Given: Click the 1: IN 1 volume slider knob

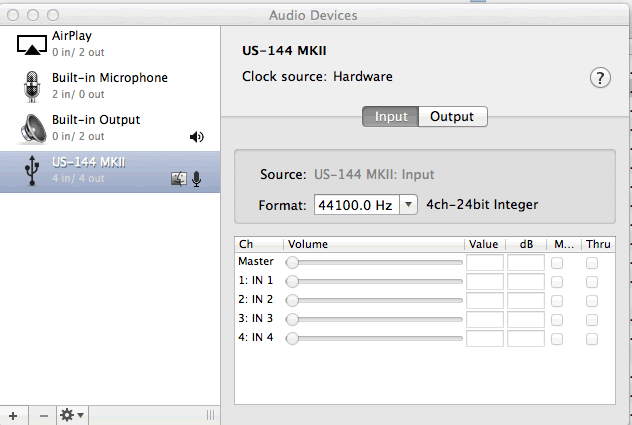Looking at the screenshot, I should coord(292,281).
